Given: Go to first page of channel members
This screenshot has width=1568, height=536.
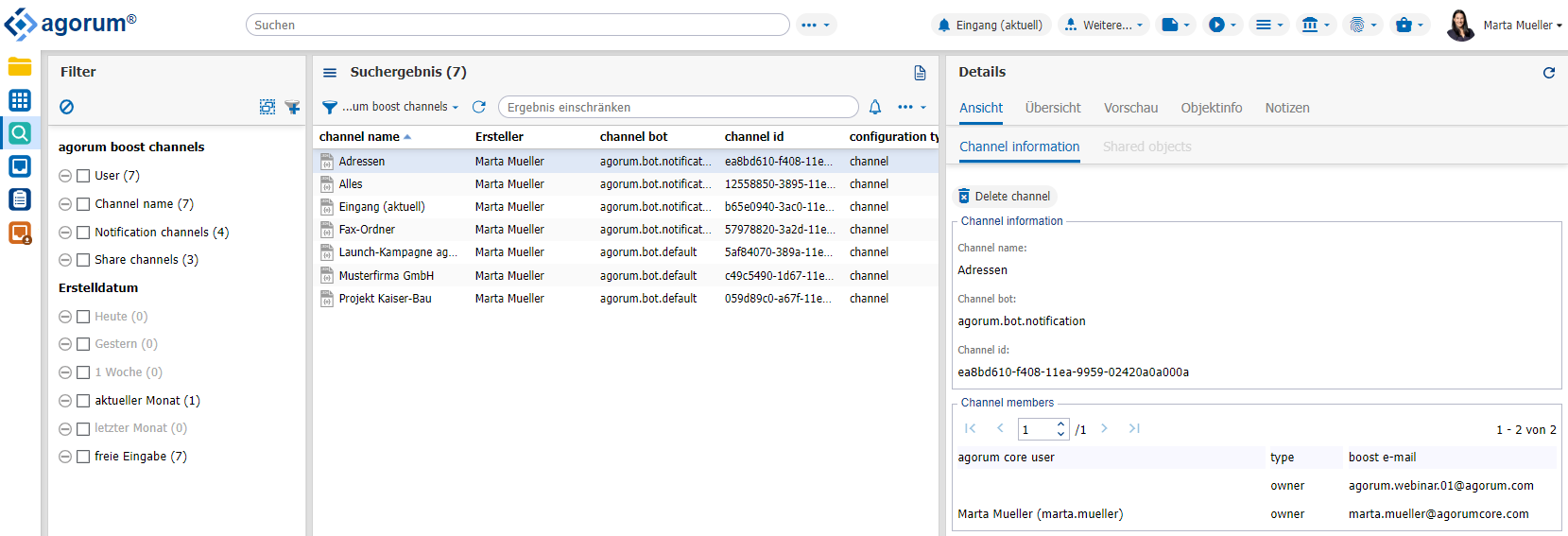Looking at the screenshot, I should click(x=971, y=428).
